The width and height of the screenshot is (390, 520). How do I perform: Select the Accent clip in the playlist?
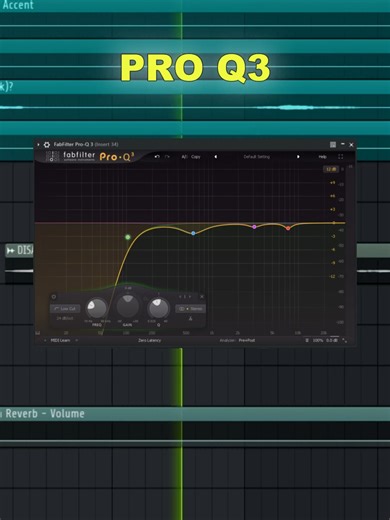click(195, 6)
